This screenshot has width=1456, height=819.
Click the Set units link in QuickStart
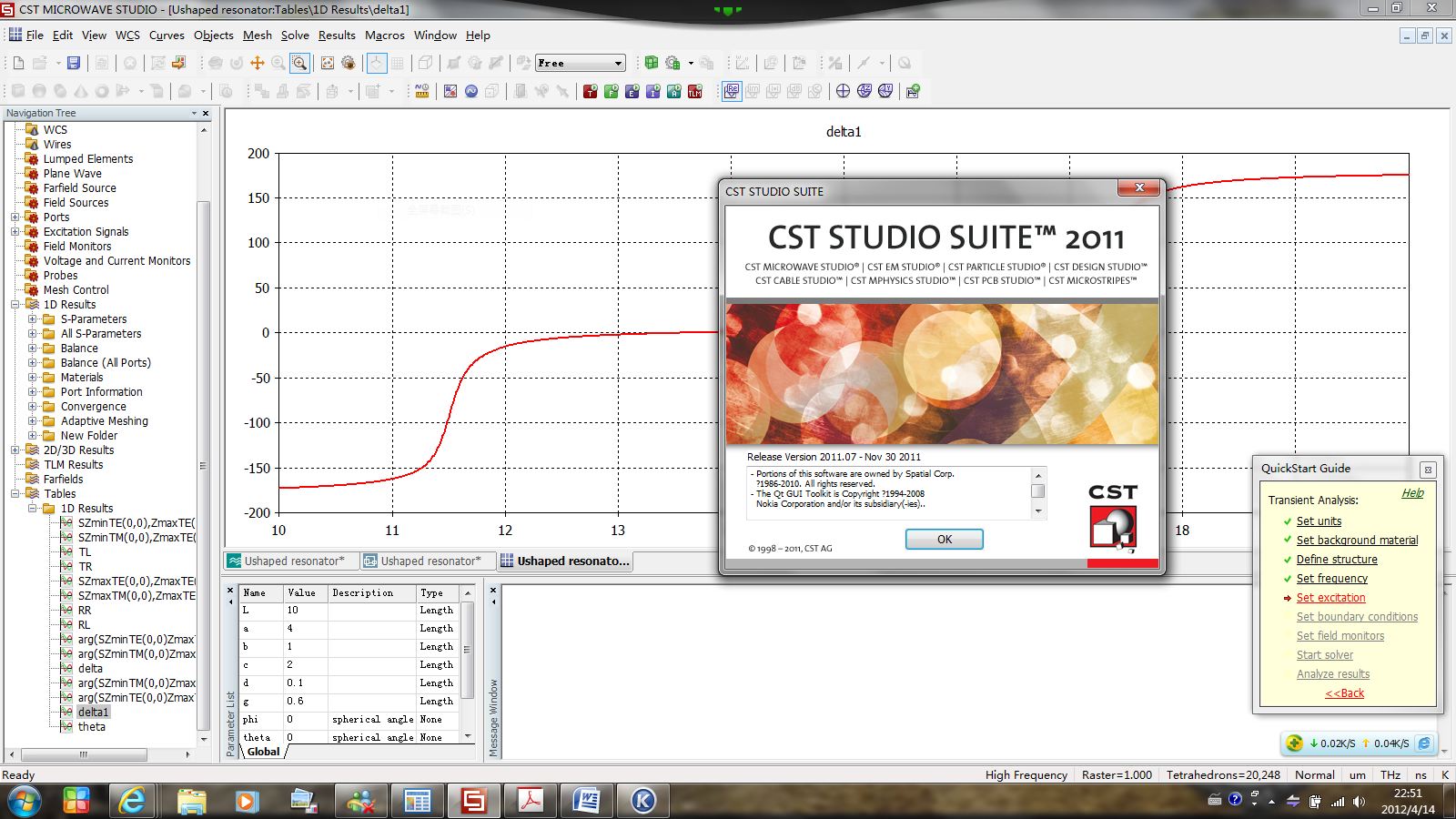click(x=1319, y=521)
